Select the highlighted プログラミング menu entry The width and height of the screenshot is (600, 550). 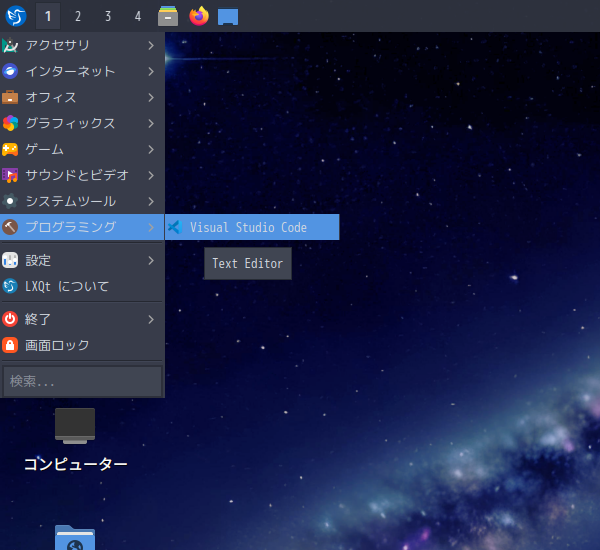click(x=82, y=227)
